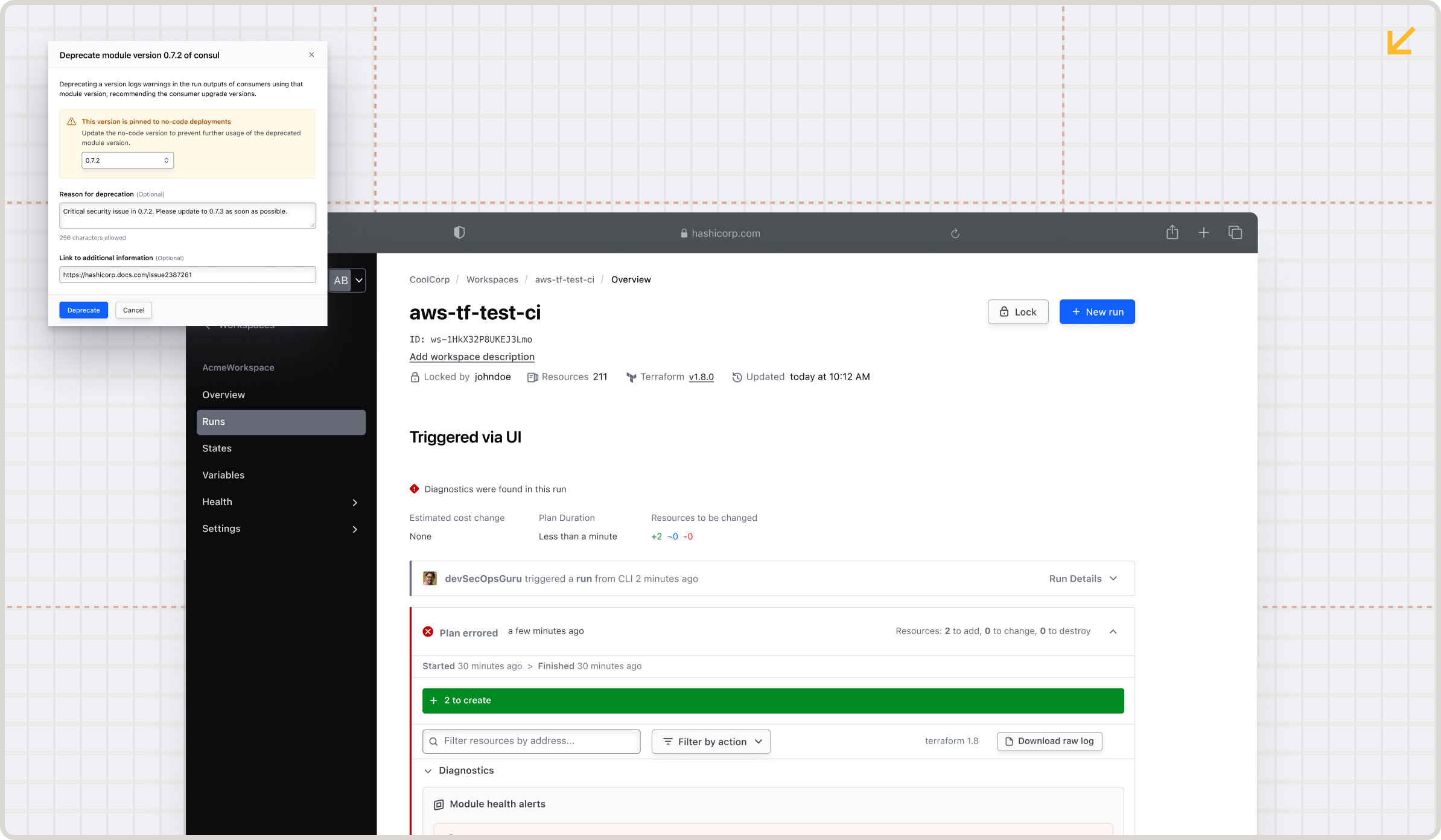The height and width of the screenshot is (840, 1441).
Task: Open the browser tab overview icon
Action: pos(1235,232)
